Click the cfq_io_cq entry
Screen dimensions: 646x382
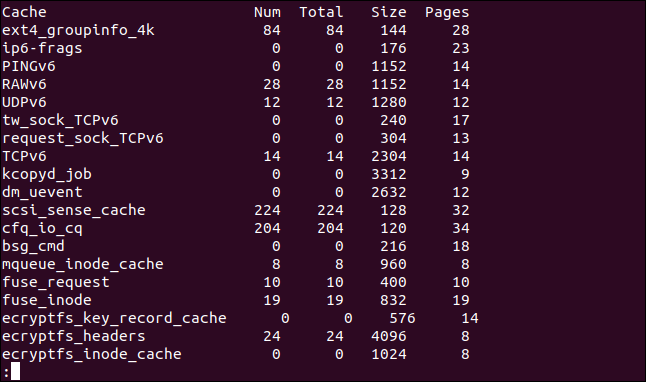(x=42, y=229)
